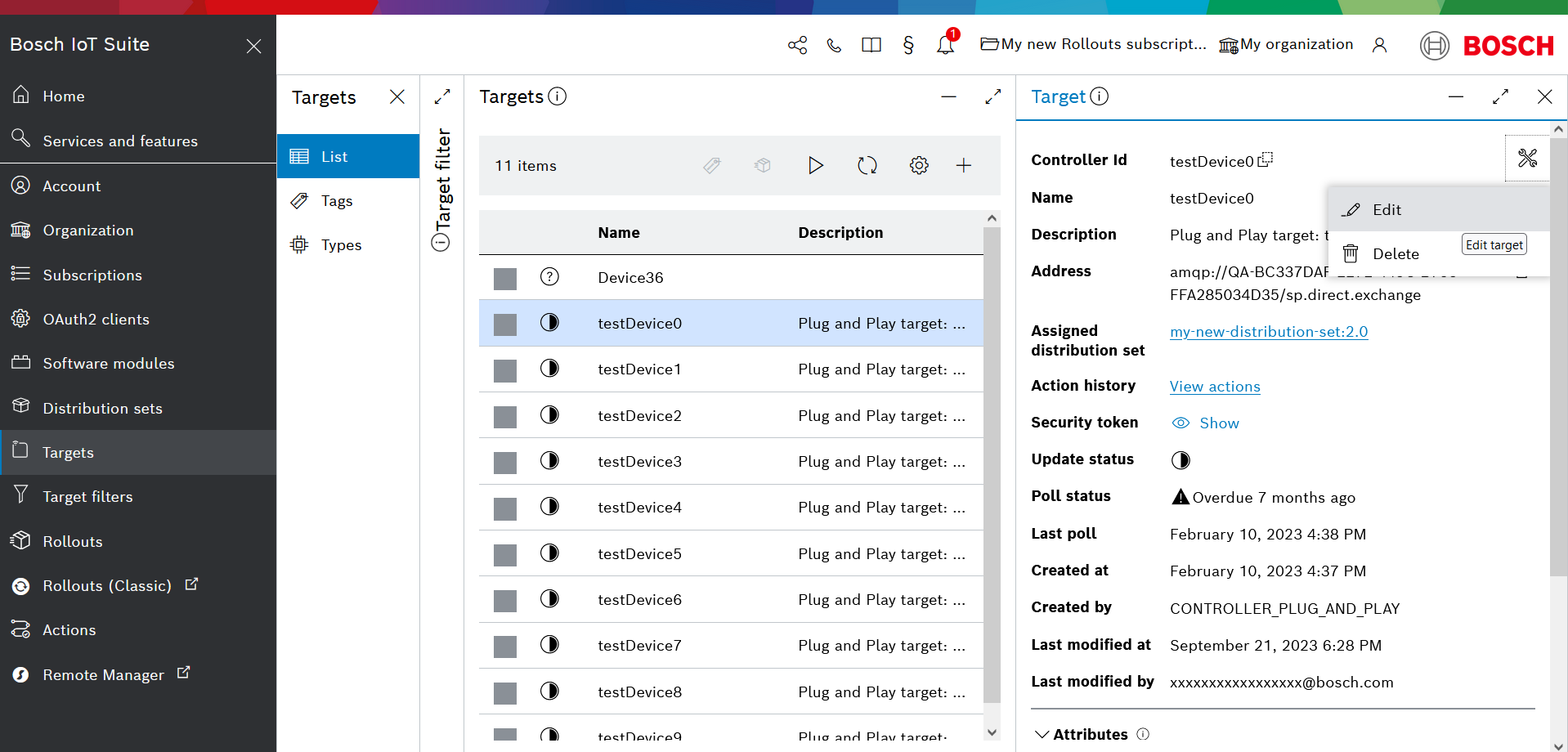Image resolution: width=1568 pixels, height=752 pixels.
Task: Click the share icon in header
Action: tap(797, 45)
